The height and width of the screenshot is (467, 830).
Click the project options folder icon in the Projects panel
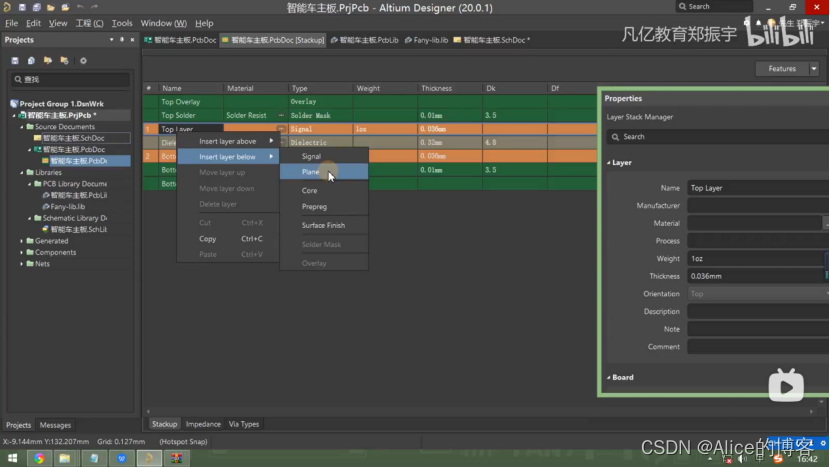(64, 61)
